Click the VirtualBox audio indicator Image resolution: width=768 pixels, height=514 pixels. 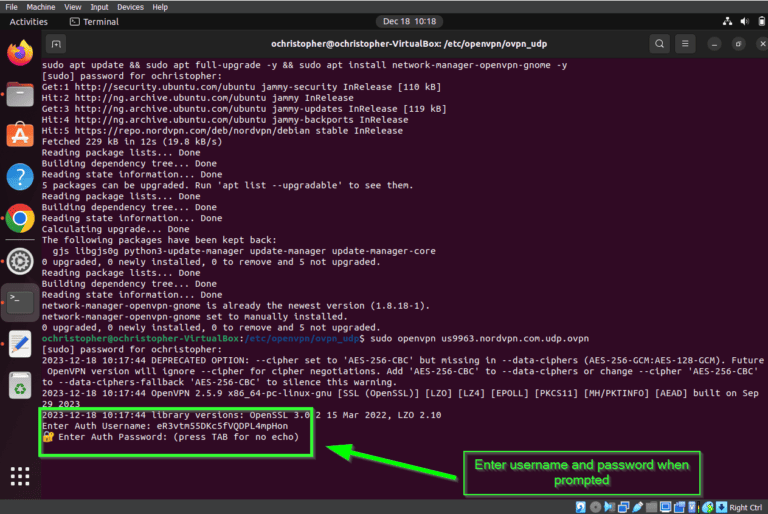[609, 507]
